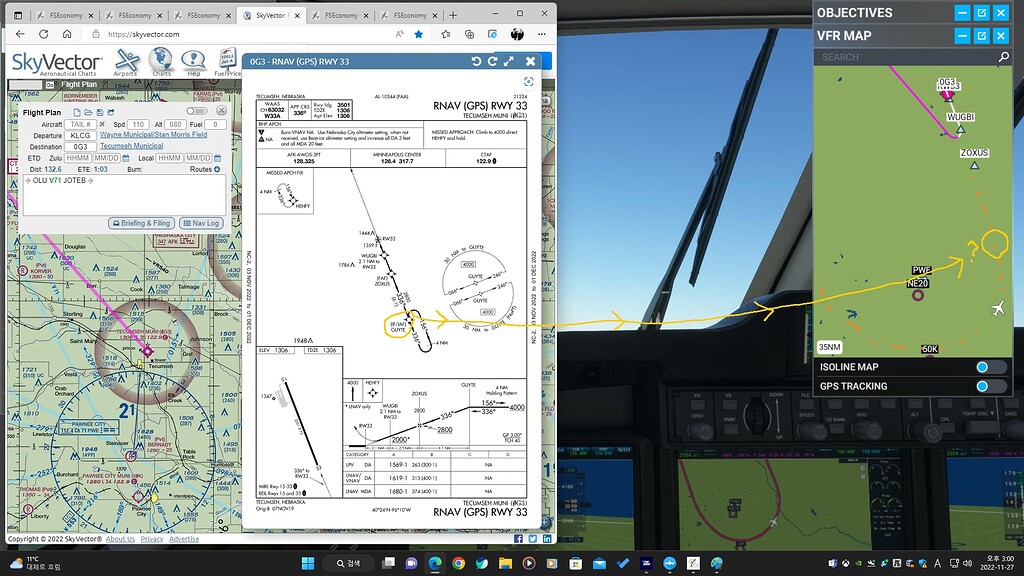This screenshot has width=1024, height=576.
Task: Open the SkyVector Facebook icon
Action: (x=518, y=539)
